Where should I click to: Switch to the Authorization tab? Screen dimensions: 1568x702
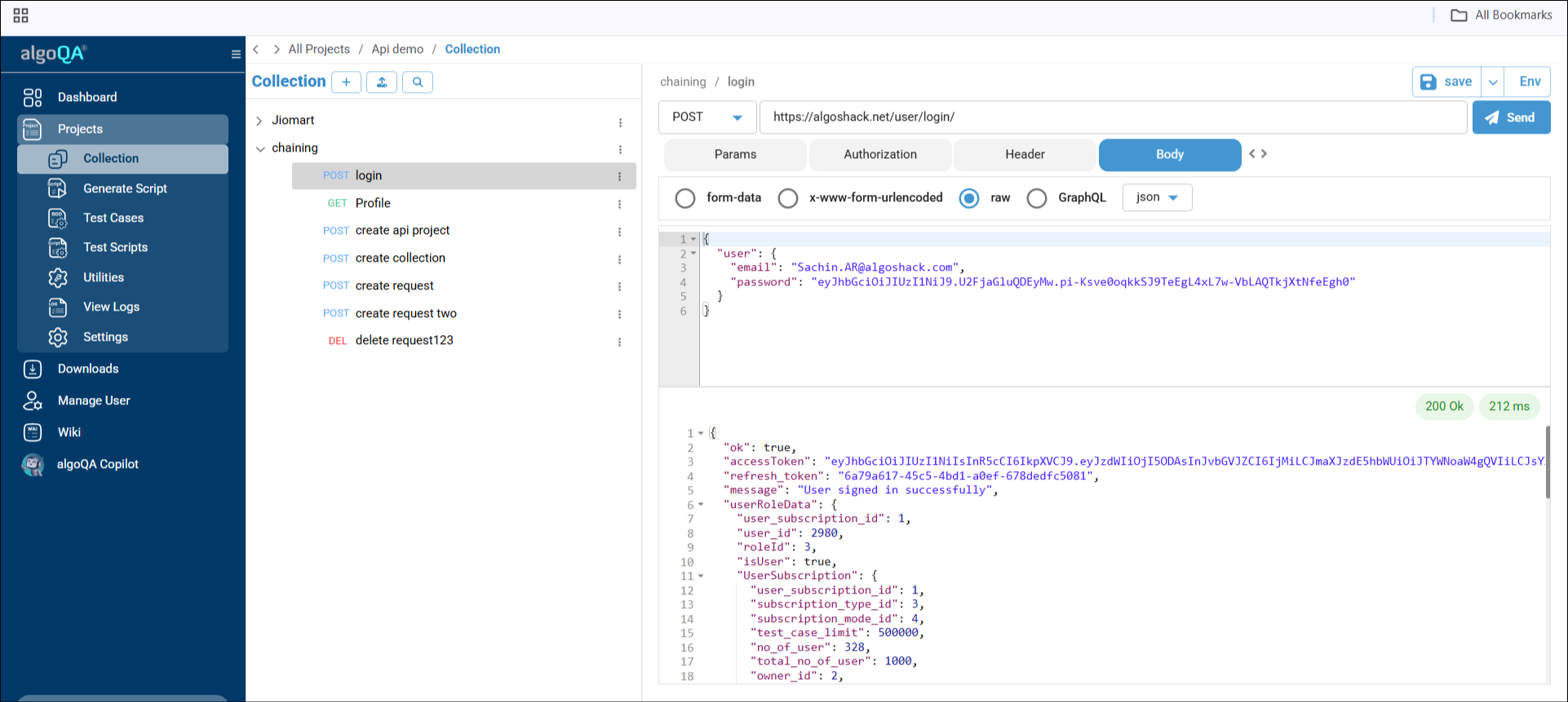[880, 155]
